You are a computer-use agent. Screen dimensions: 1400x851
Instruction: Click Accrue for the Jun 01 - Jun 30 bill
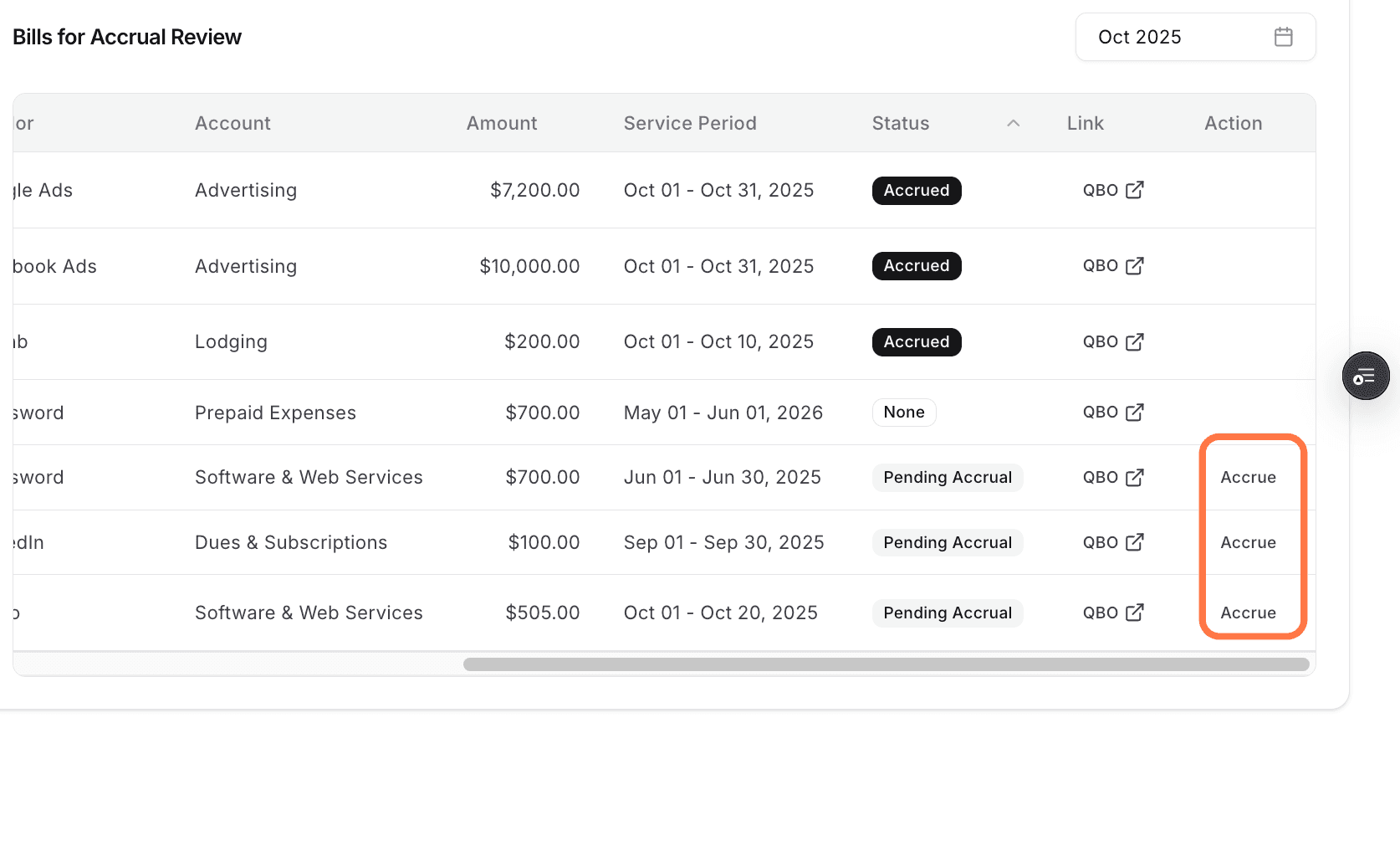click(x=1248, y=477)
